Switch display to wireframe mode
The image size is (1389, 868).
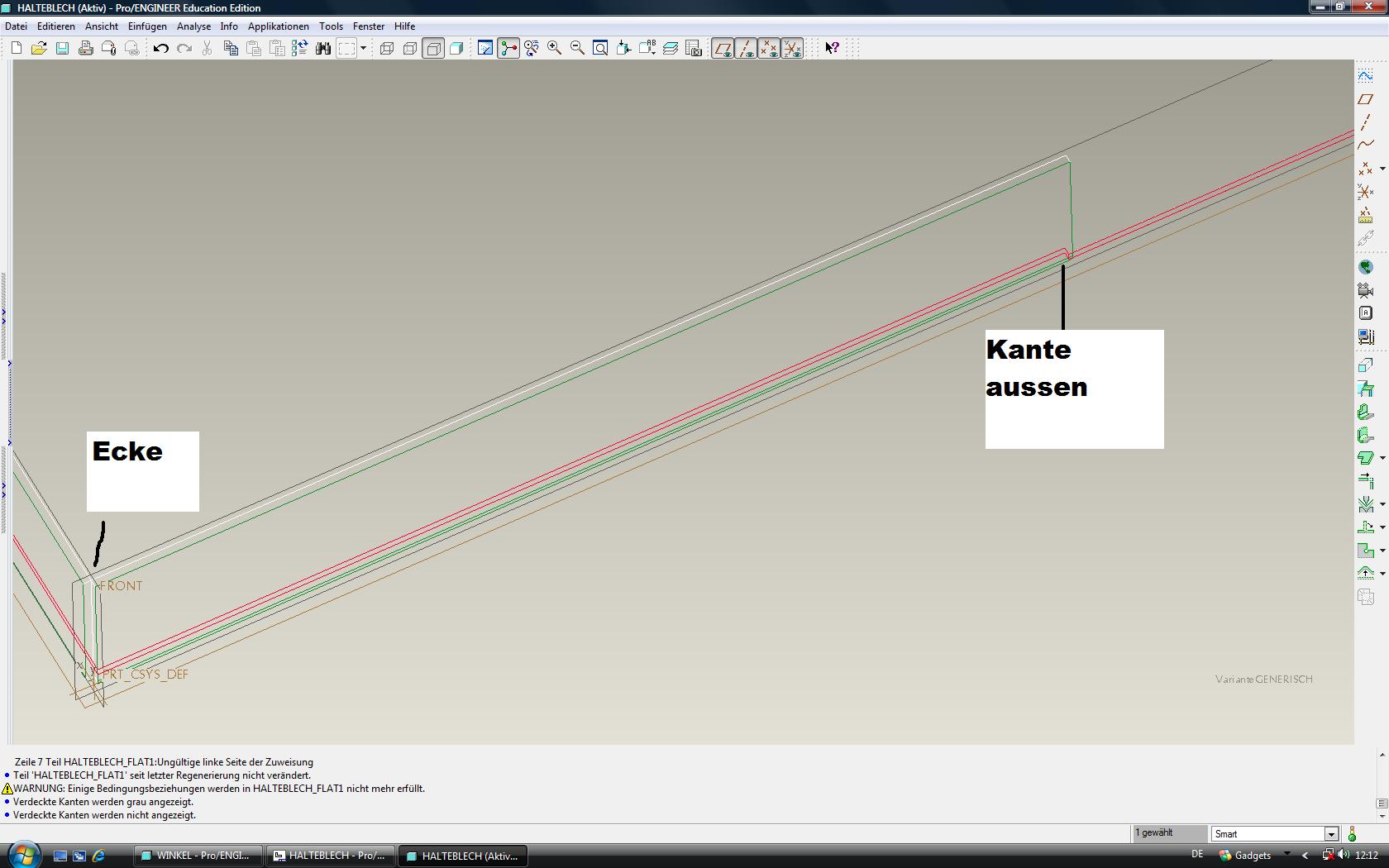pos(386,48)
